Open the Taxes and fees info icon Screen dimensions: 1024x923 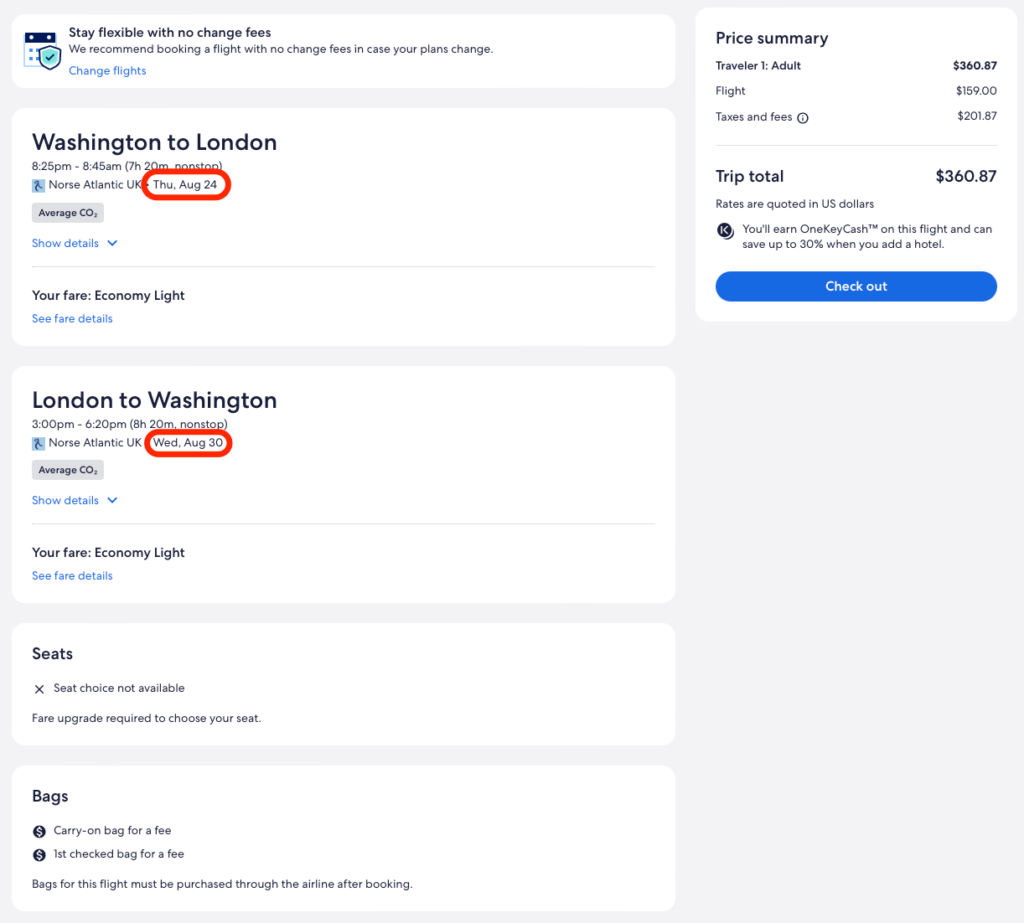[x=803, y=118]
